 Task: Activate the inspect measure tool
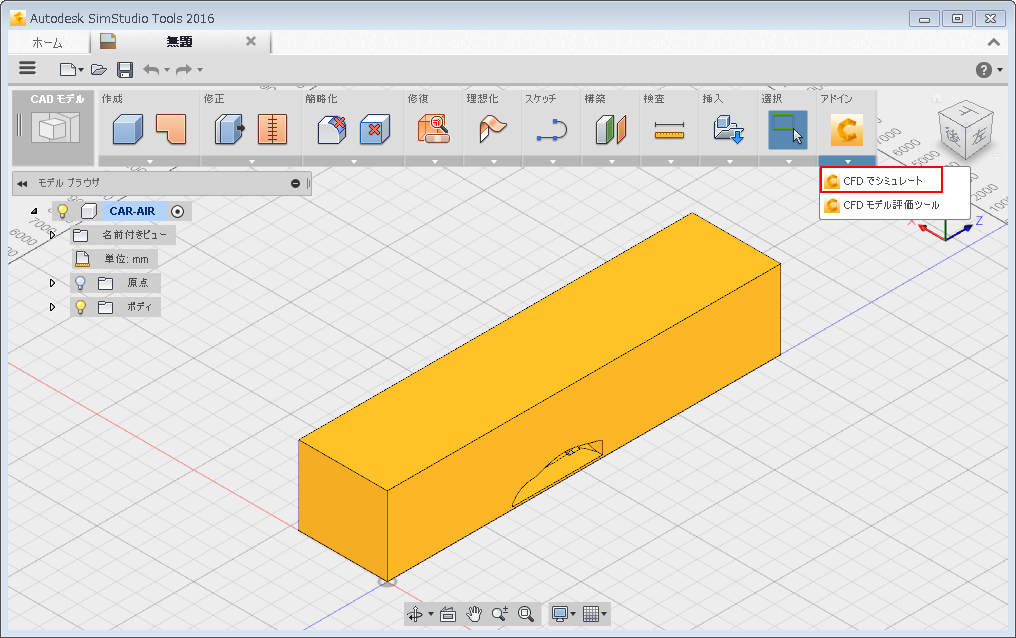coord(670,129)
